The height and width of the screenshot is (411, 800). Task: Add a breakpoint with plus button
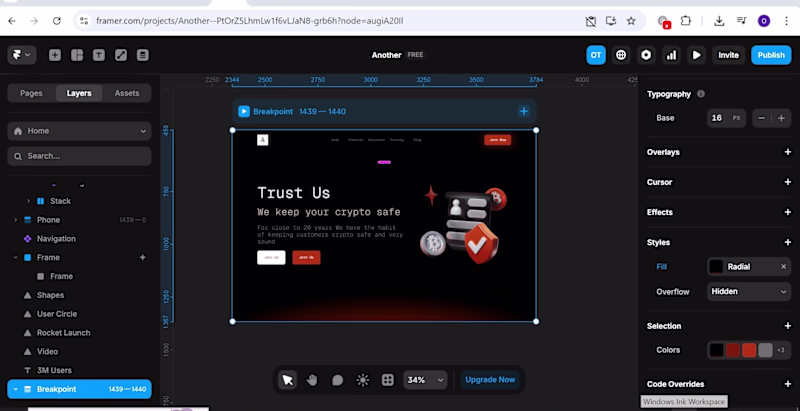pyautogui.click(x=523, y=111)
